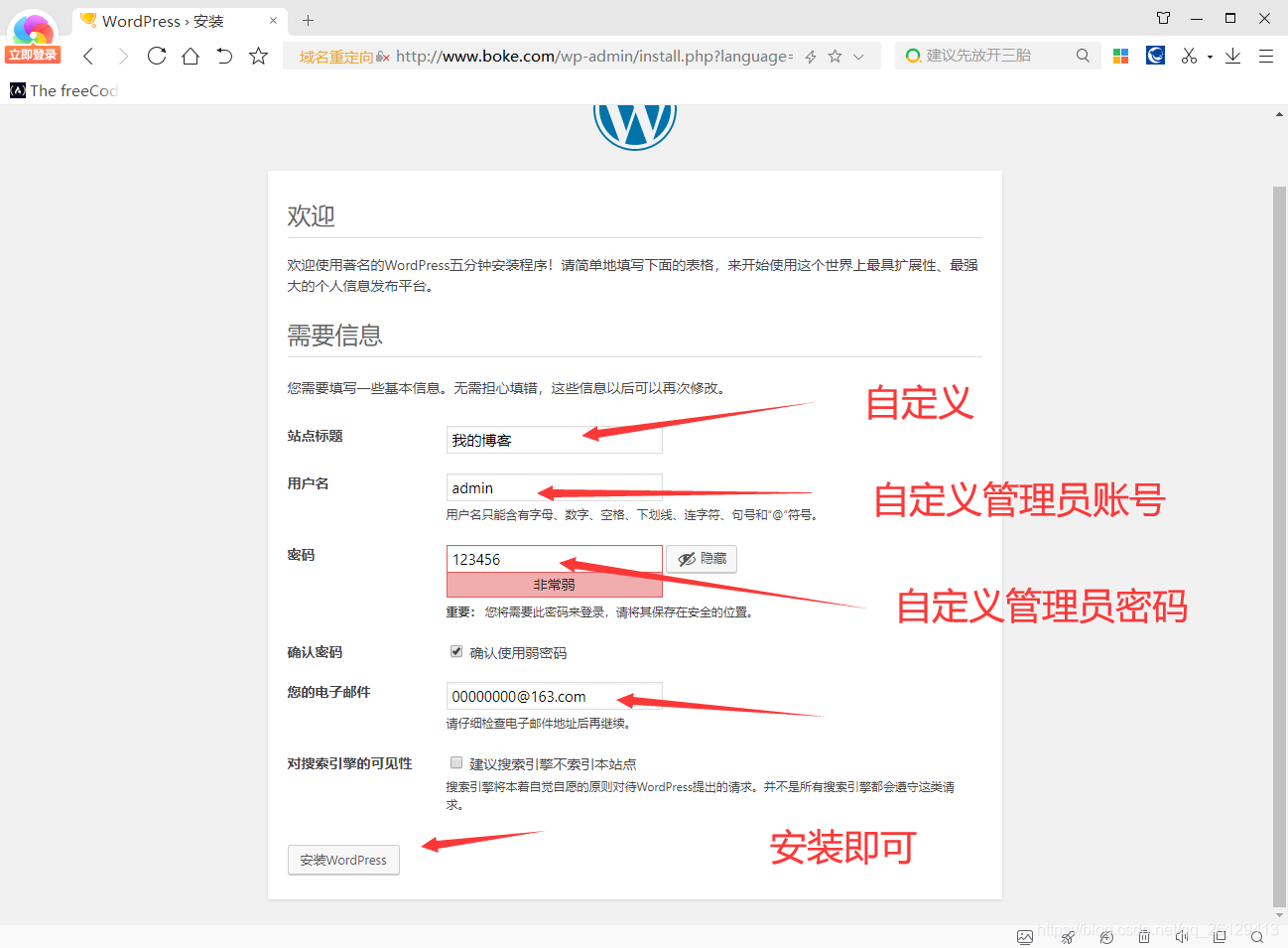Viewport: 1288px width, 948px height.
Task: Click the 立即登录 login badge
Action: (33, 55)
